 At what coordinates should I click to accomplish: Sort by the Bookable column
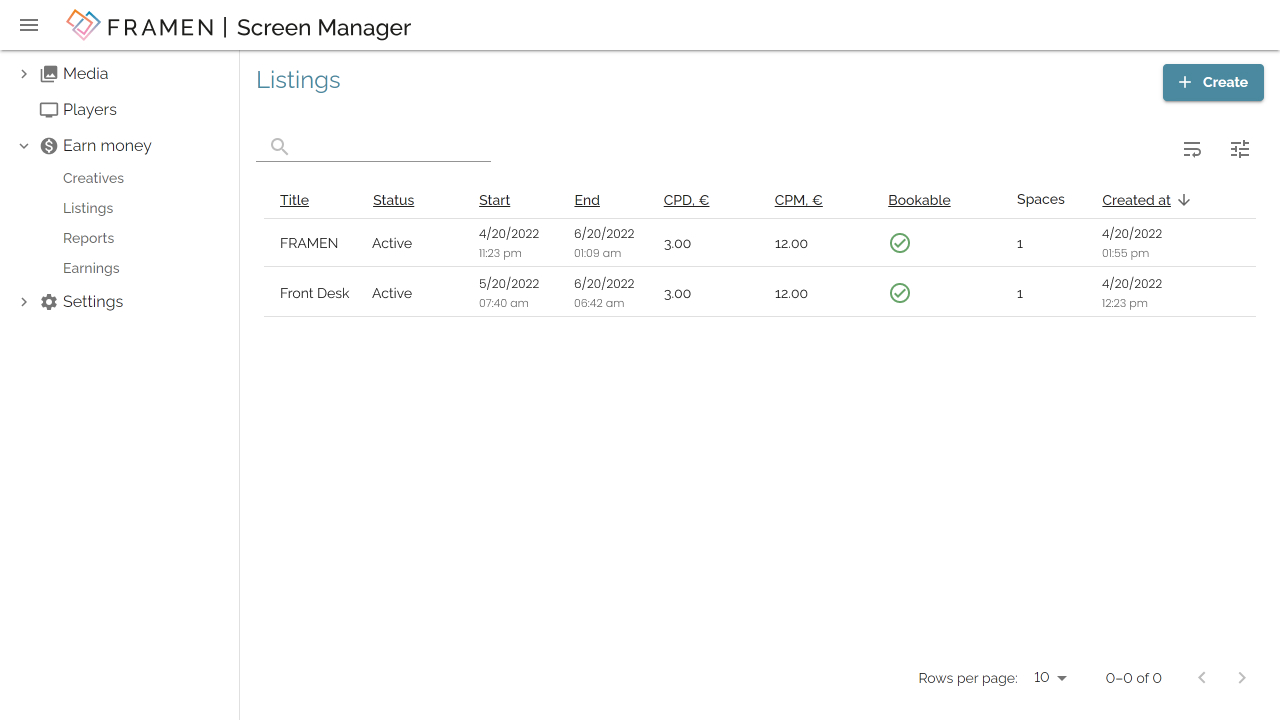[919, 200]
